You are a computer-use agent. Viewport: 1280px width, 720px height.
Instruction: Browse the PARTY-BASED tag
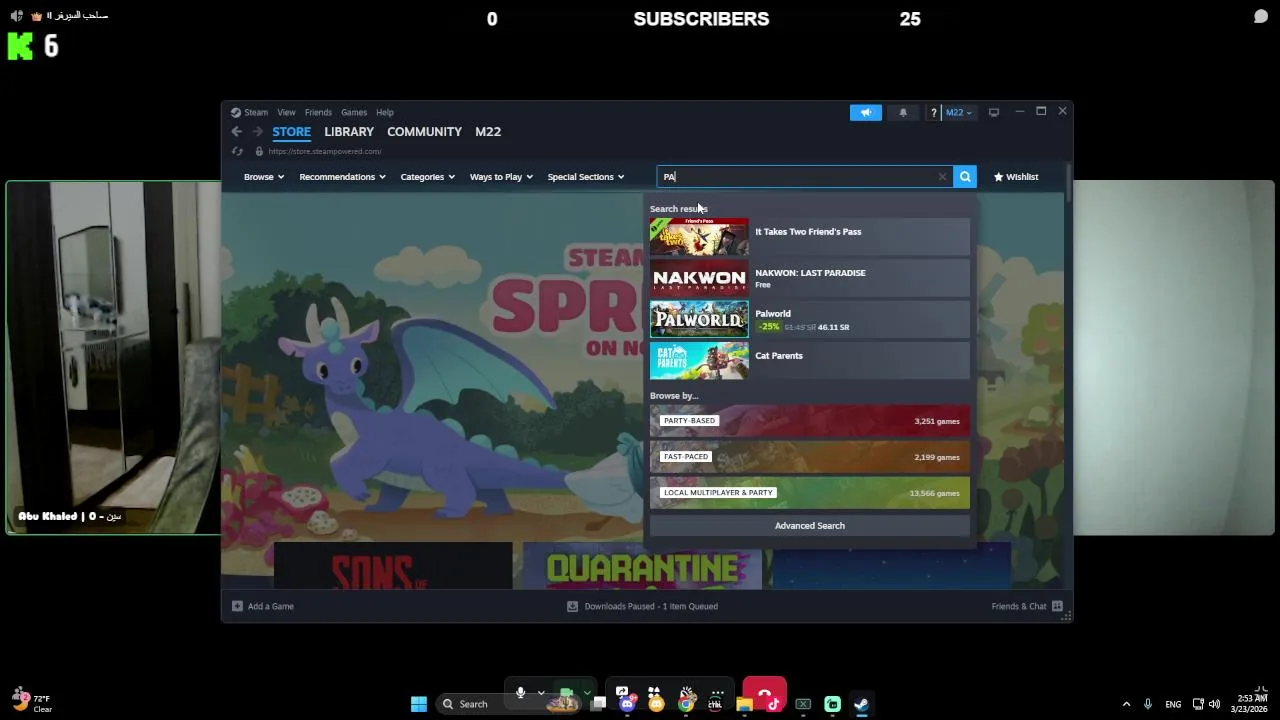click(810, 421)
